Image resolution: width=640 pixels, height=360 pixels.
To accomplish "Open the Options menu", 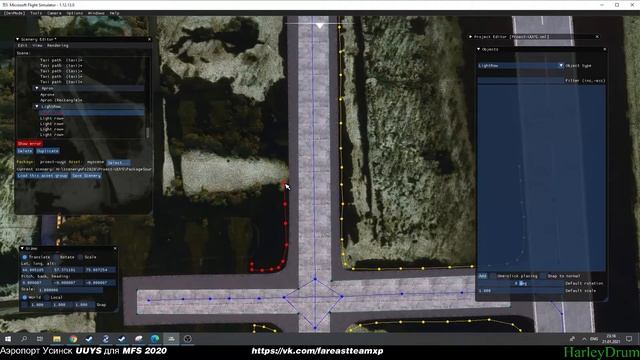I will [75, 13].
